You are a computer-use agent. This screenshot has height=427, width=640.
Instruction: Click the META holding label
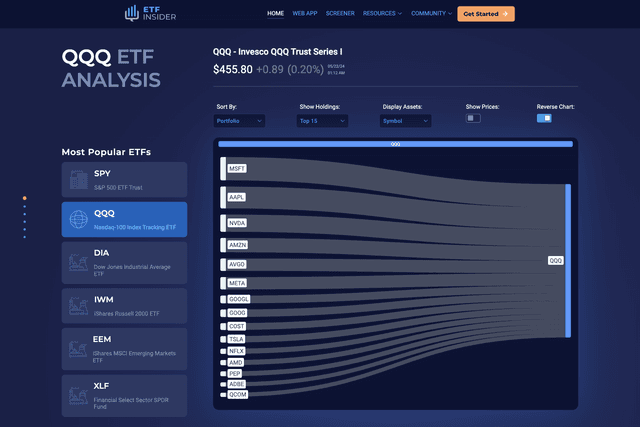pos(237,283)
